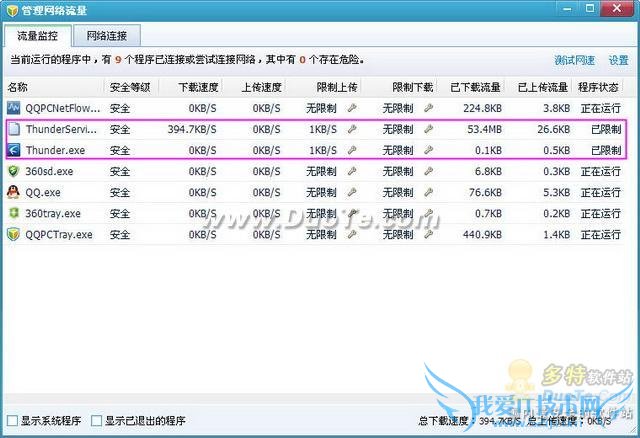Click the QQ.exe penguin icon
The width and height of the screenshot is (640, 438).
(13, 192)
